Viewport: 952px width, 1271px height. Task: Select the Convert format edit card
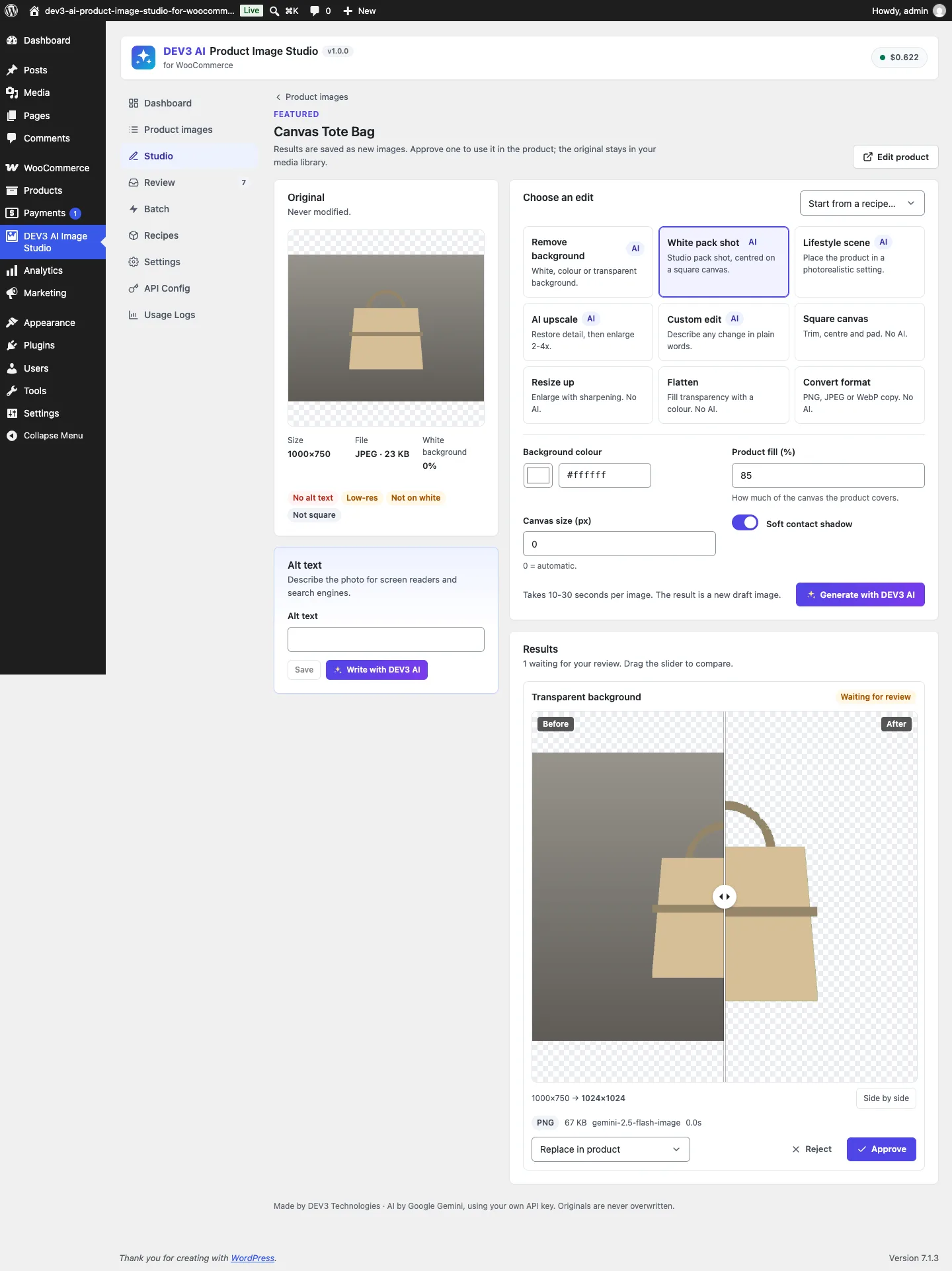tap(859, 395)
